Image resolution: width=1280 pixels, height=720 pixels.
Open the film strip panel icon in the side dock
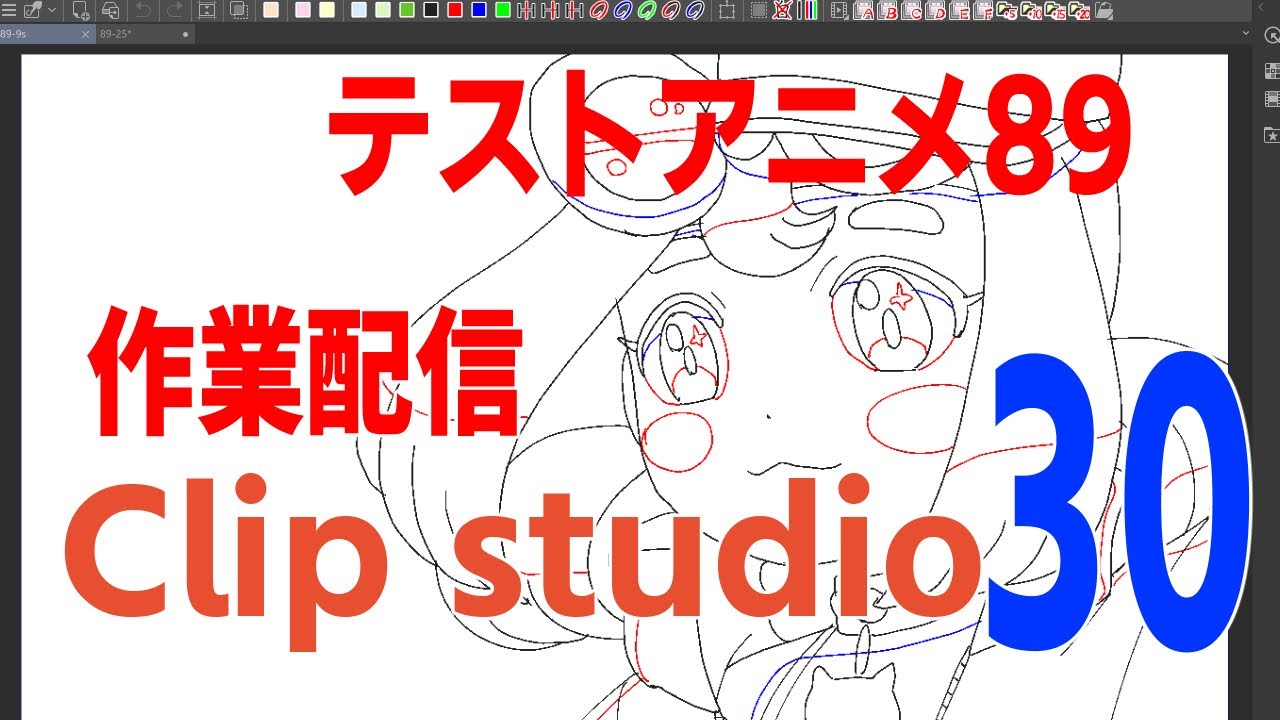(x=1272, y=99)
